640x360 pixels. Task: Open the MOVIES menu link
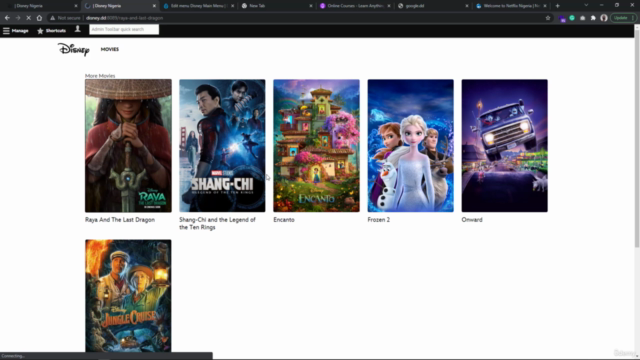click(x=110, y=49)
